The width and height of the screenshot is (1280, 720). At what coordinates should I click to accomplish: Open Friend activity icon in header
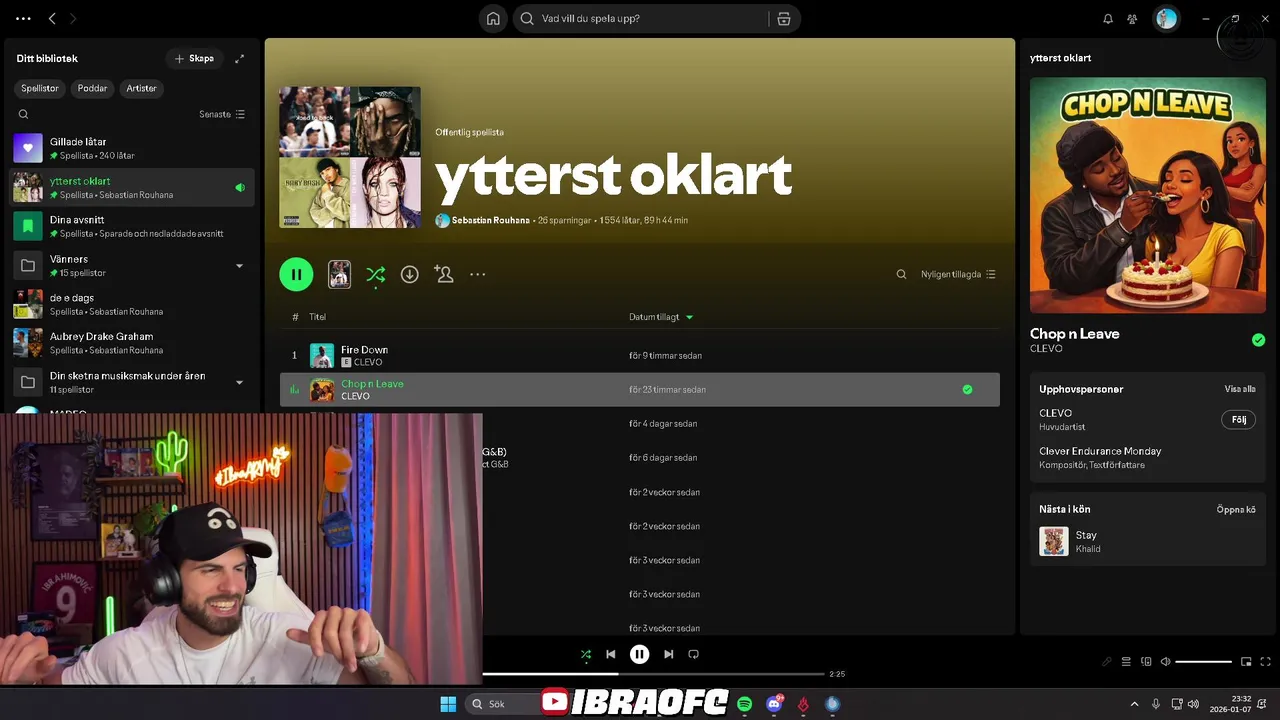click(x=1132, y=19)
